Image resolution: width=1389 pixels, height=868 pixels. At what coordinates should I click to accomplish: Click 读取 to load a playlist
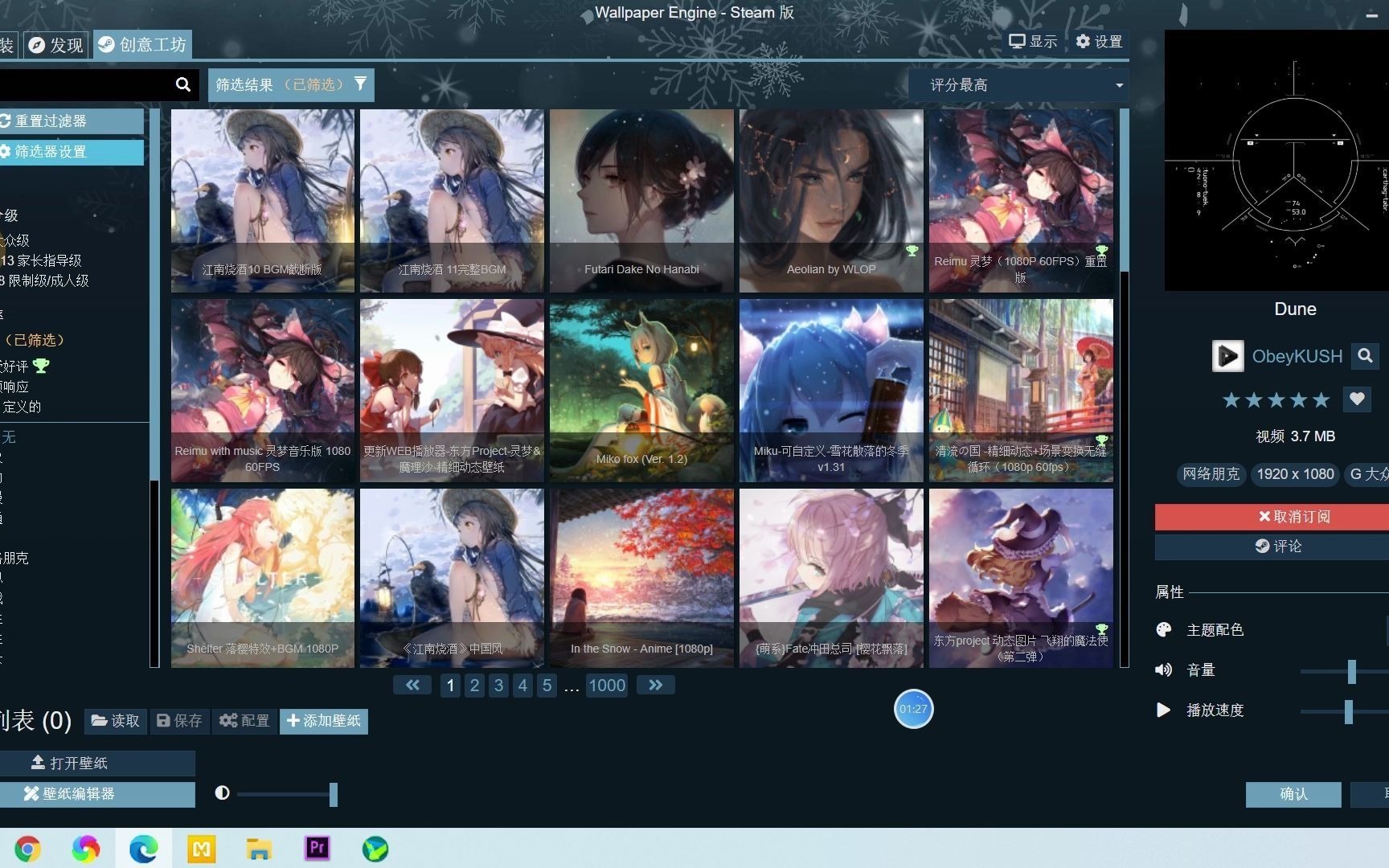[115, 720]
